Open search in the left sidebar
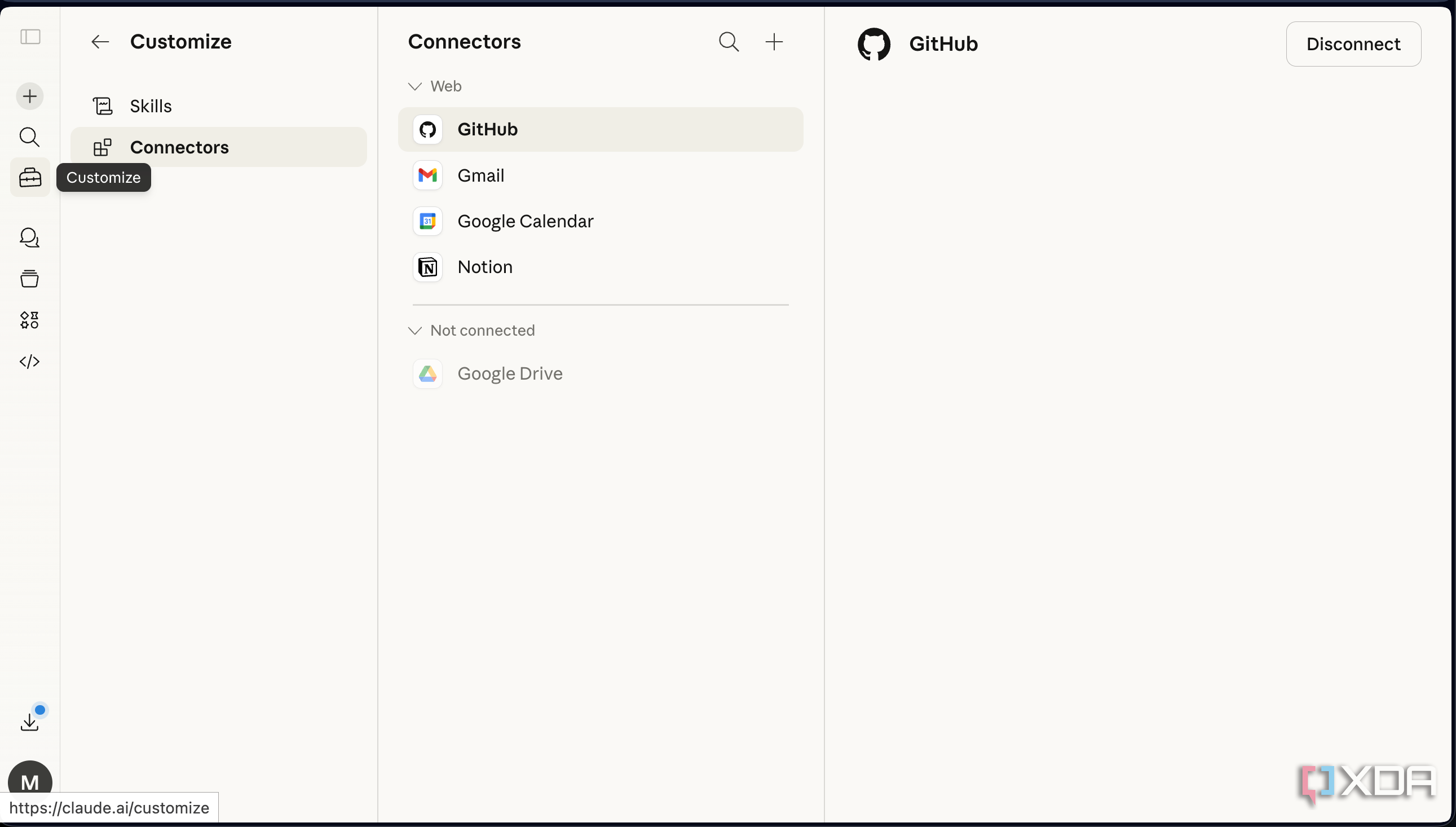This screenshot has width=1456, height=827. 29,137
